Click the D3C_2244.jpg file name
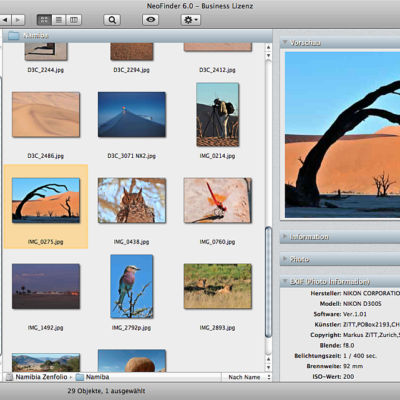The image size is (400, 400). [x=46, y=70]
